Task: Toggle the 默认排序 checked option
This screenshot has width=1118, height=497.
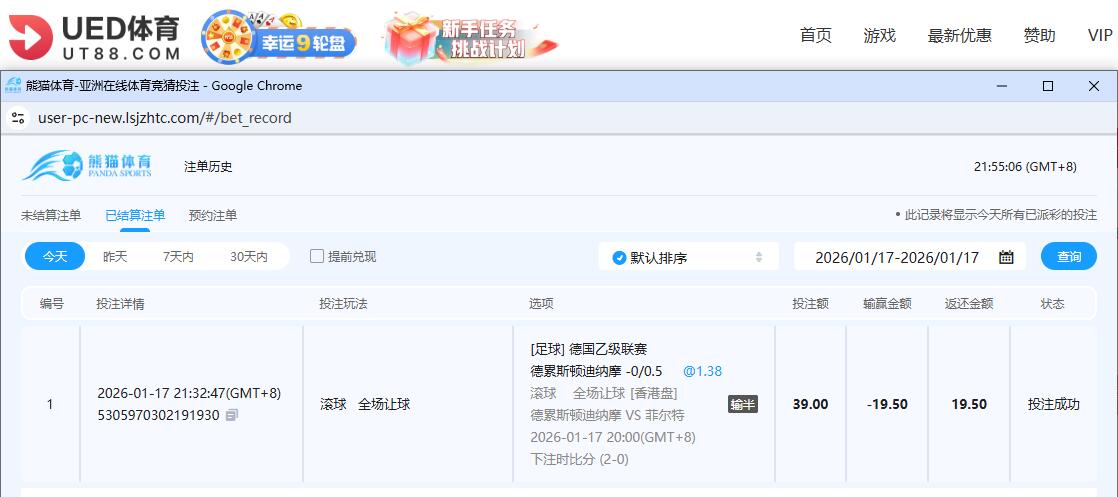Action: tap(619, 257)
